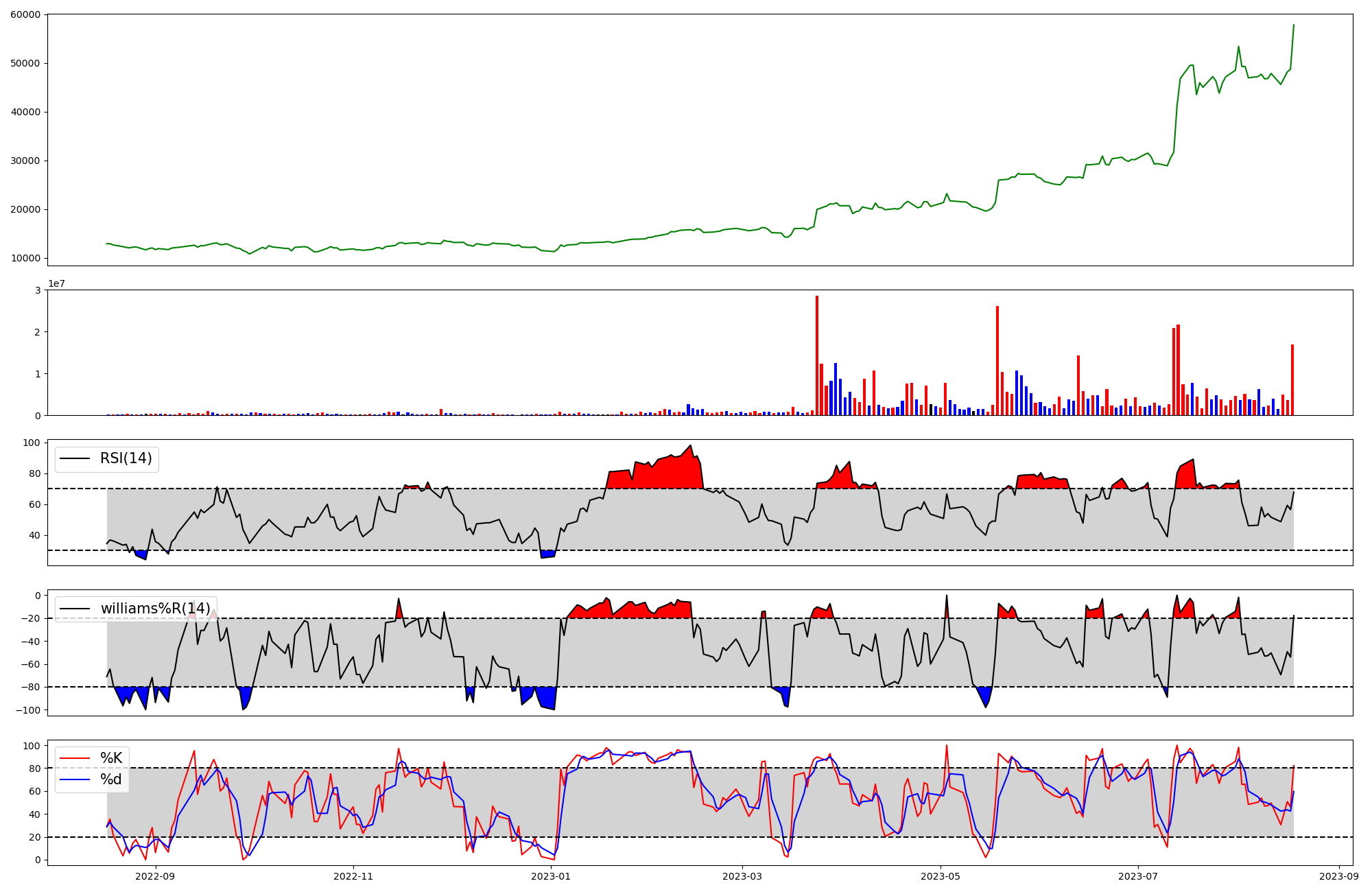This screenshot has height=892, width=1372.
Task: Click the 2023-01 x-axis date label
Action: (x=551, y=876)
